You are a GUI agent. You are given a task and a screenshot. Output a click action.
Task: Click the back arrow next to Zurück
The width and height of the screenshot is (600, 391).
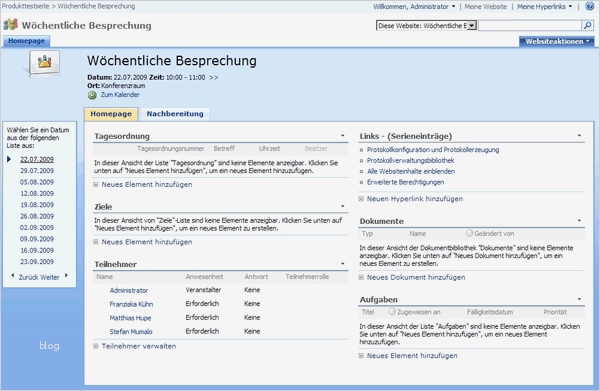[x=13, y=275]
